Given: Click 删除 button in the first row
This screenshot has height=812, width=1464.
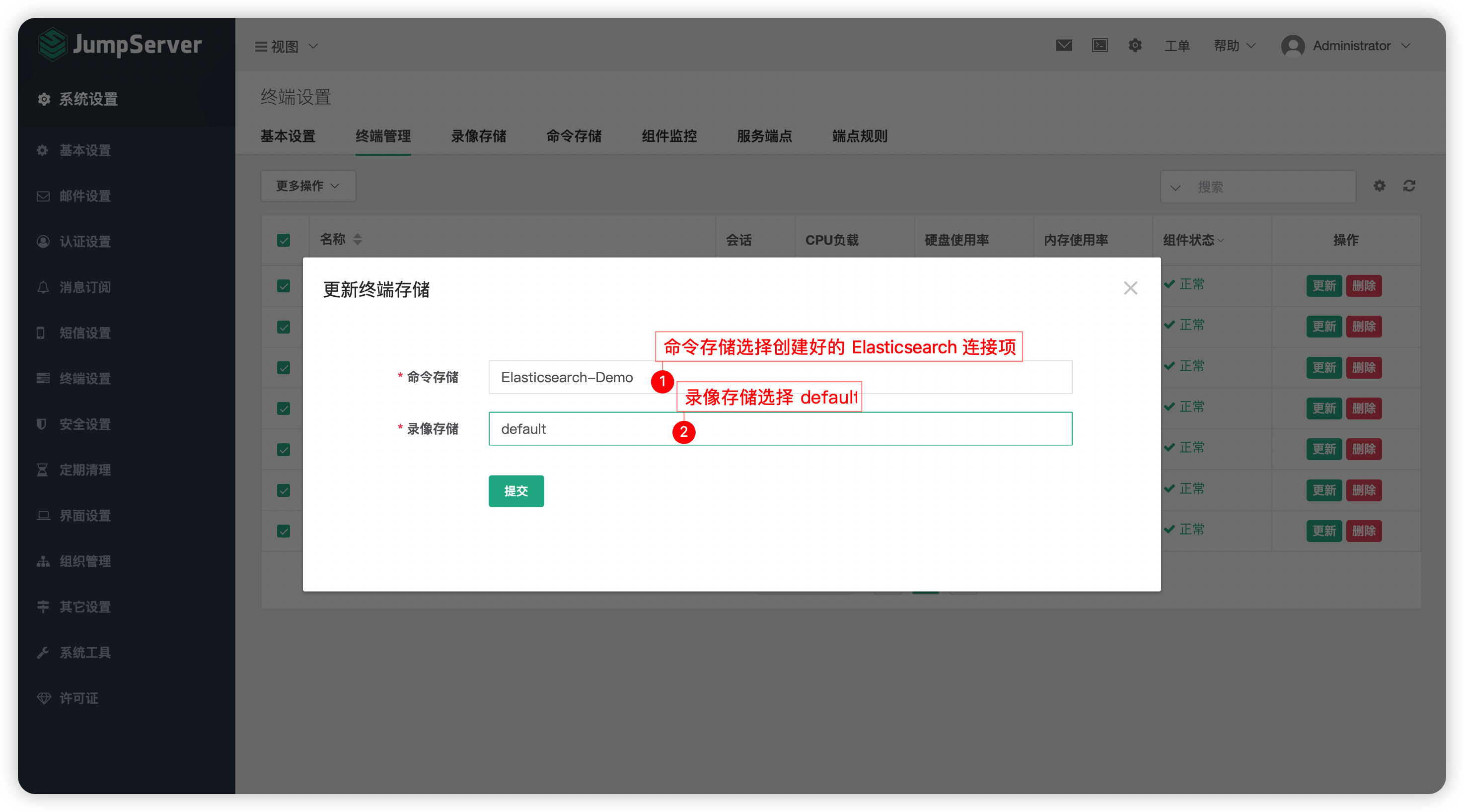Looking at the screenshot, I should pyautogui.click(x=1363, y=285).
